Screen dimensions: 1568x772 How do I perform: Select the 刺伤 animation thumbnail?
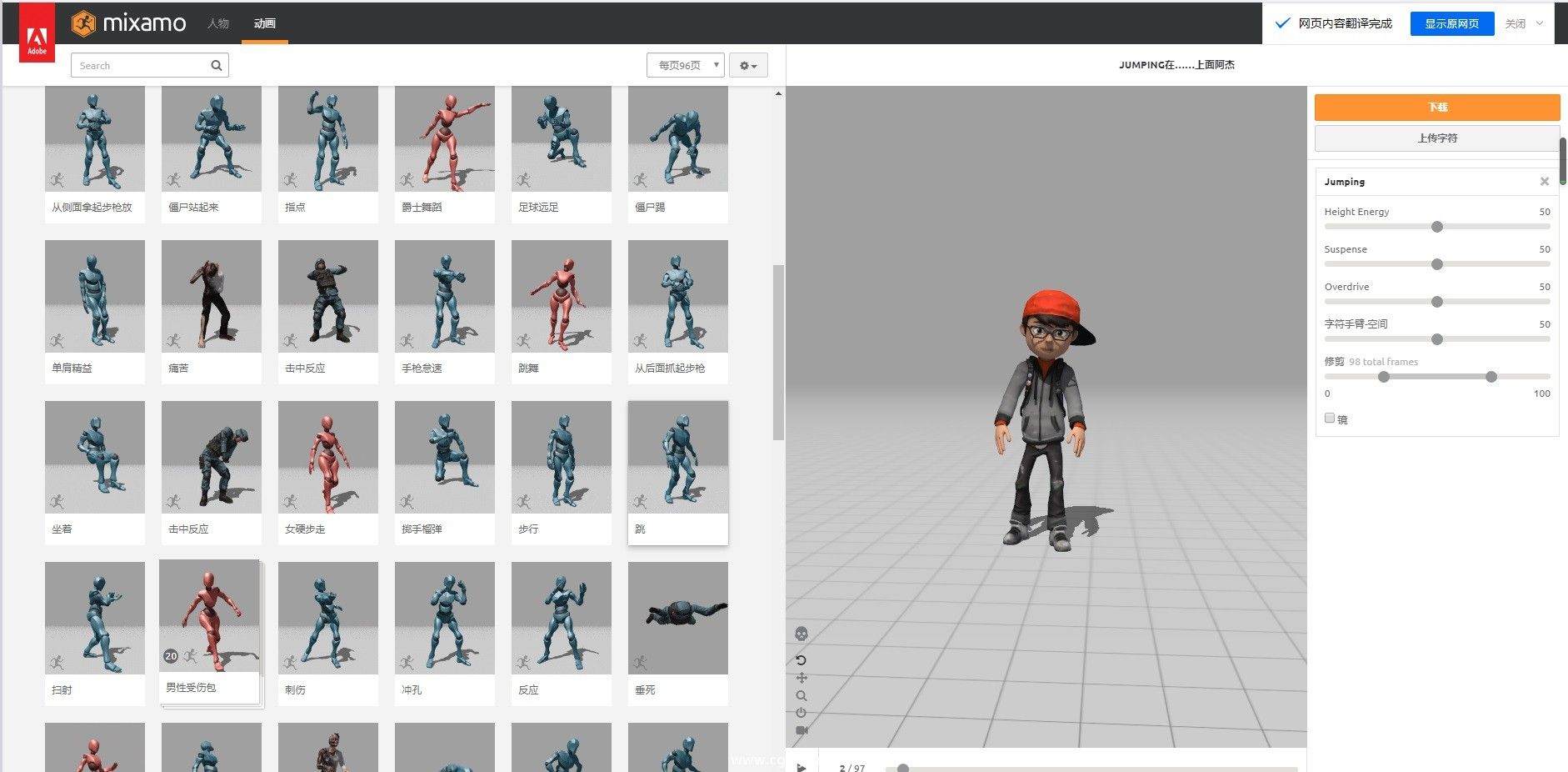(x=328, y=618)
